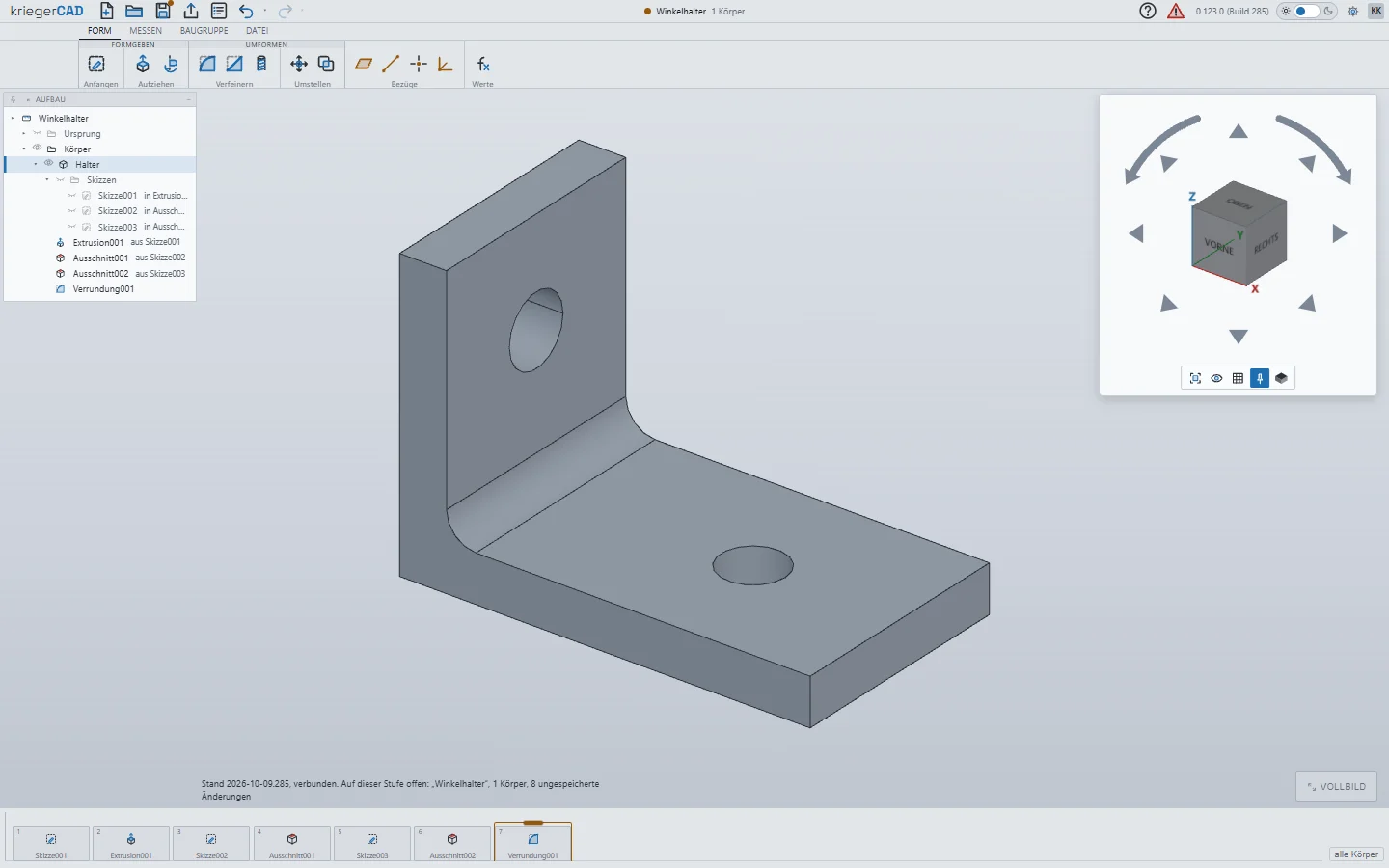This screenshot has width=1389, height=868.
Task: Expand the Ursprung tree node
Action: pyautogui.click(x=24, y=133)
